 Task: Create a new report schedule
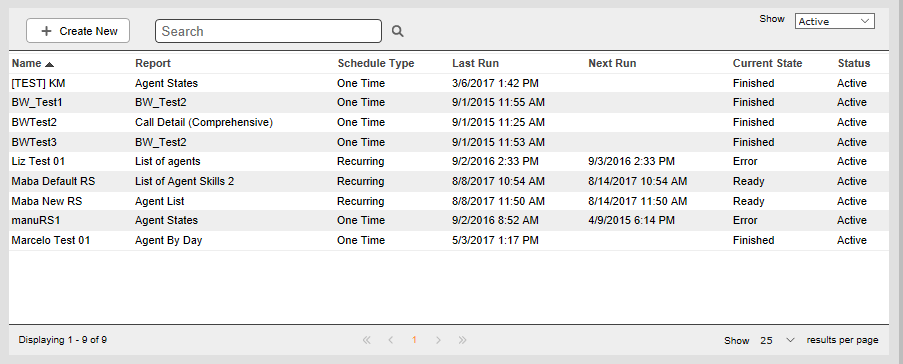[78, 31]
